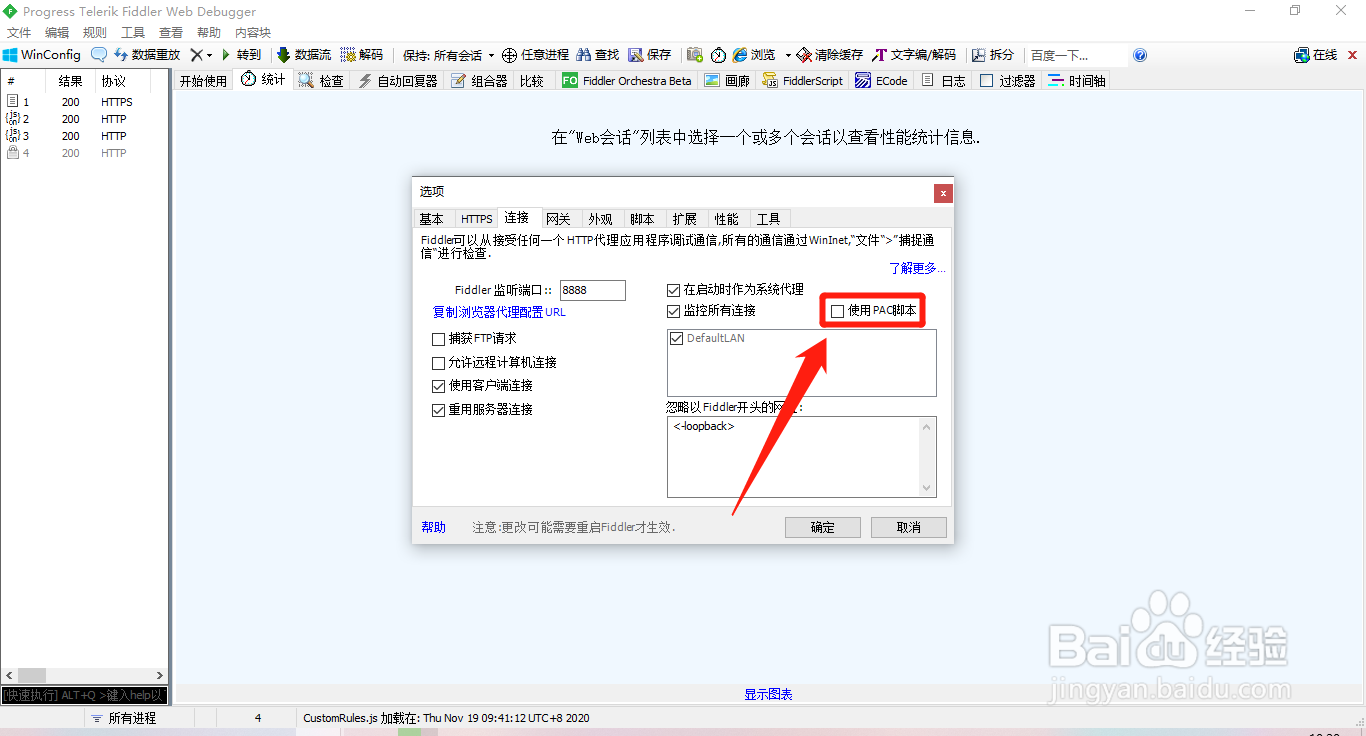Click the timer stopwatch toolbar icon

pyautogui.click(x=719, y=55)
